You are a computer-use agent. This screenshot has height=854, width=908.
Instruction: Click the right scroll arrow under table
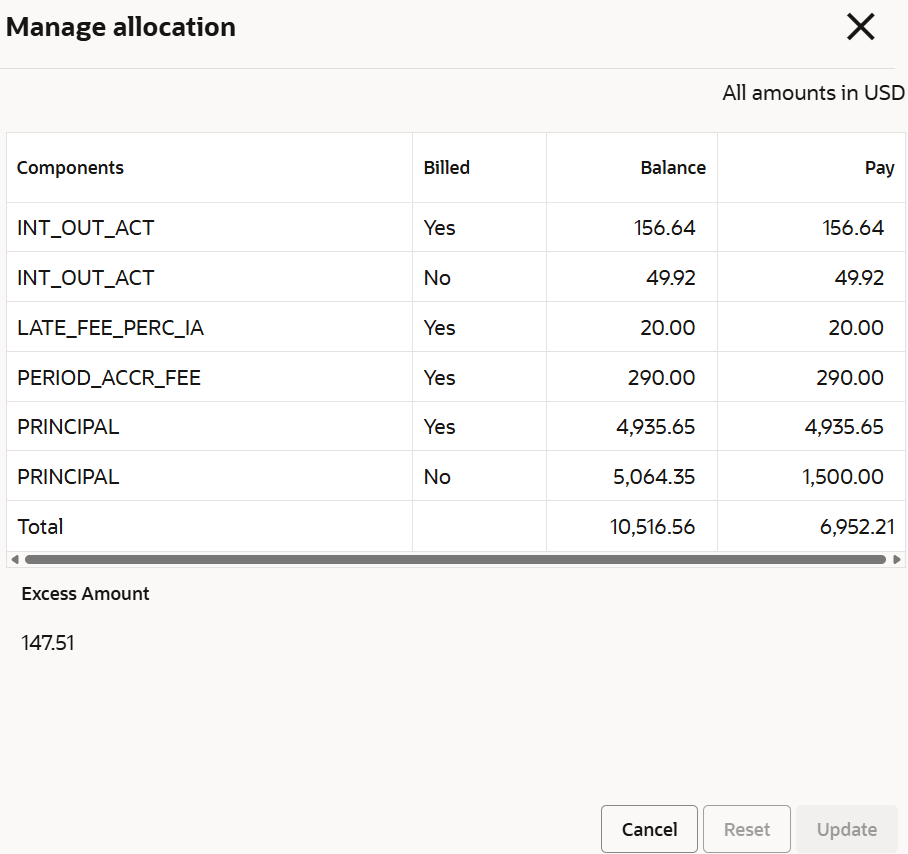click(896, 559)
